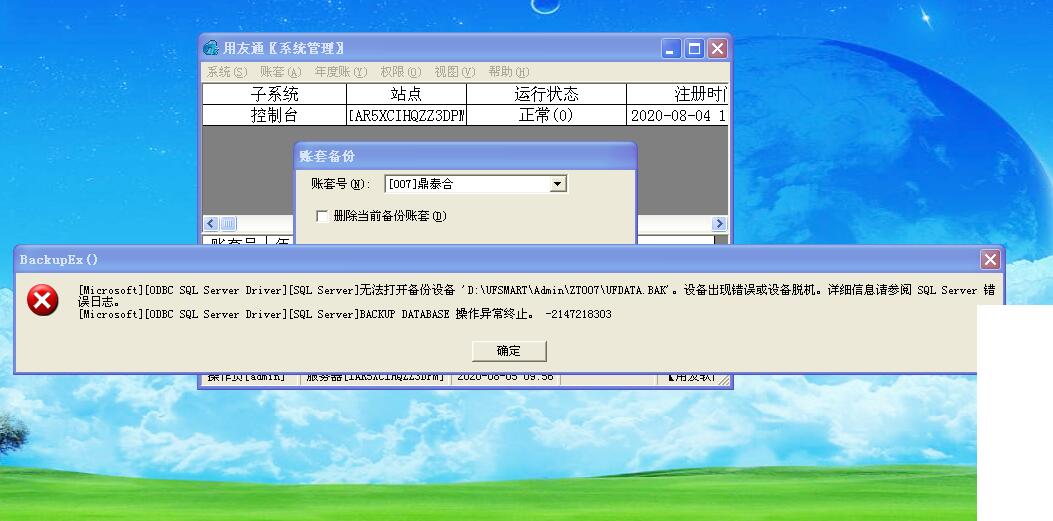Screen dimensions: 1053x521
Task: Select the 控制台 row cell
Action: coord(274,115)
